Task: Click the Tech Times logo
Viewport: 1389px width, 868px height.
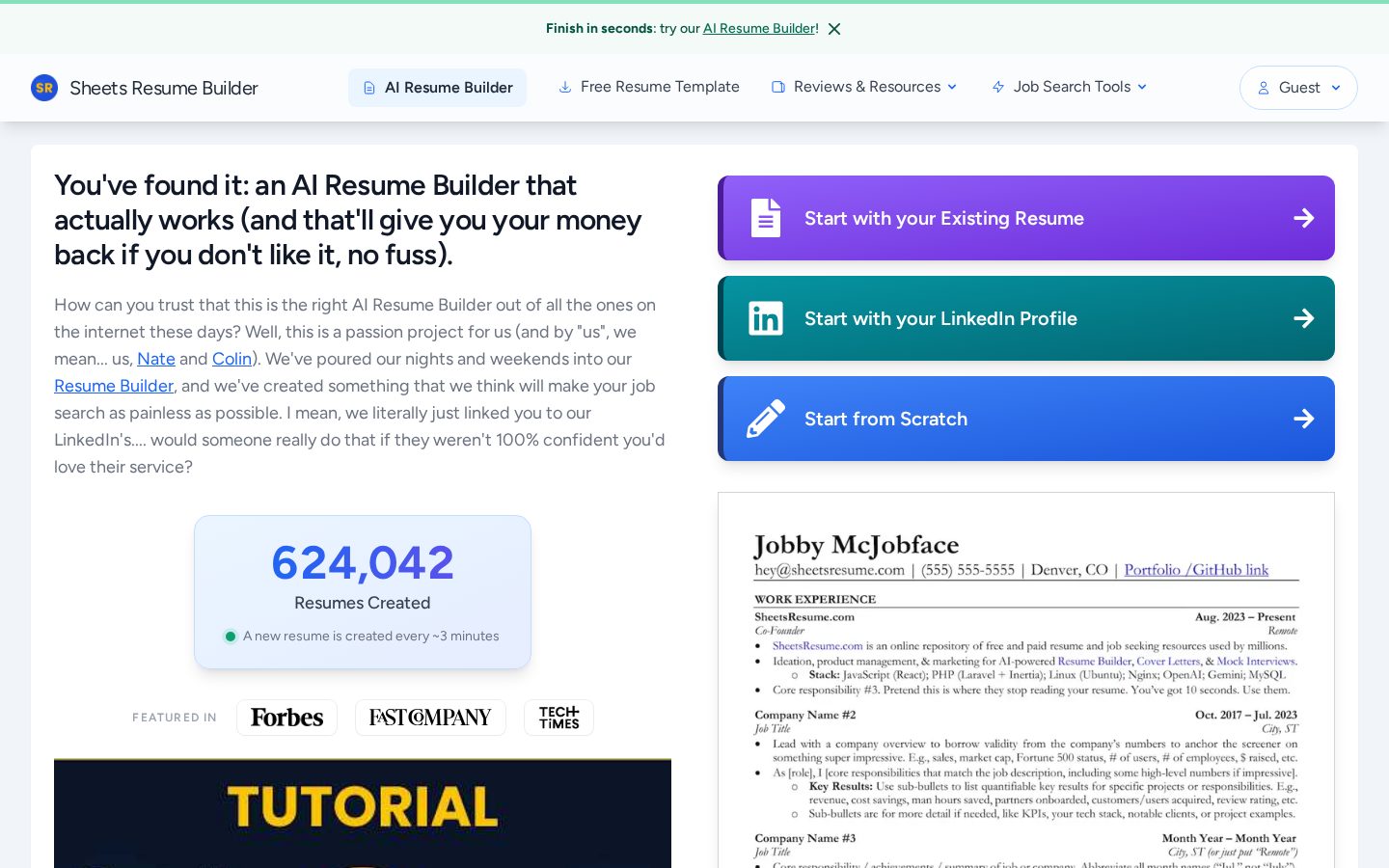Action: click(559, 718)
